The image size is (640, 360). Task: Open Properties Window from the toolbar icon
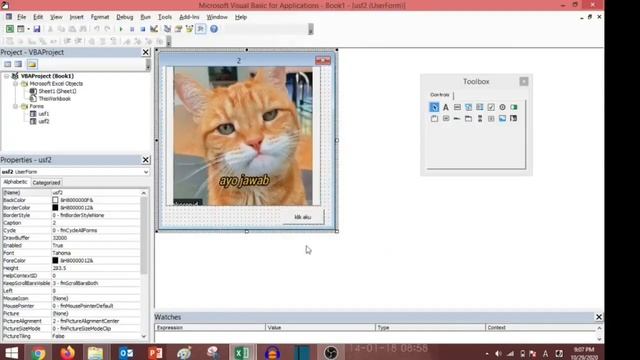coord(178,29)
